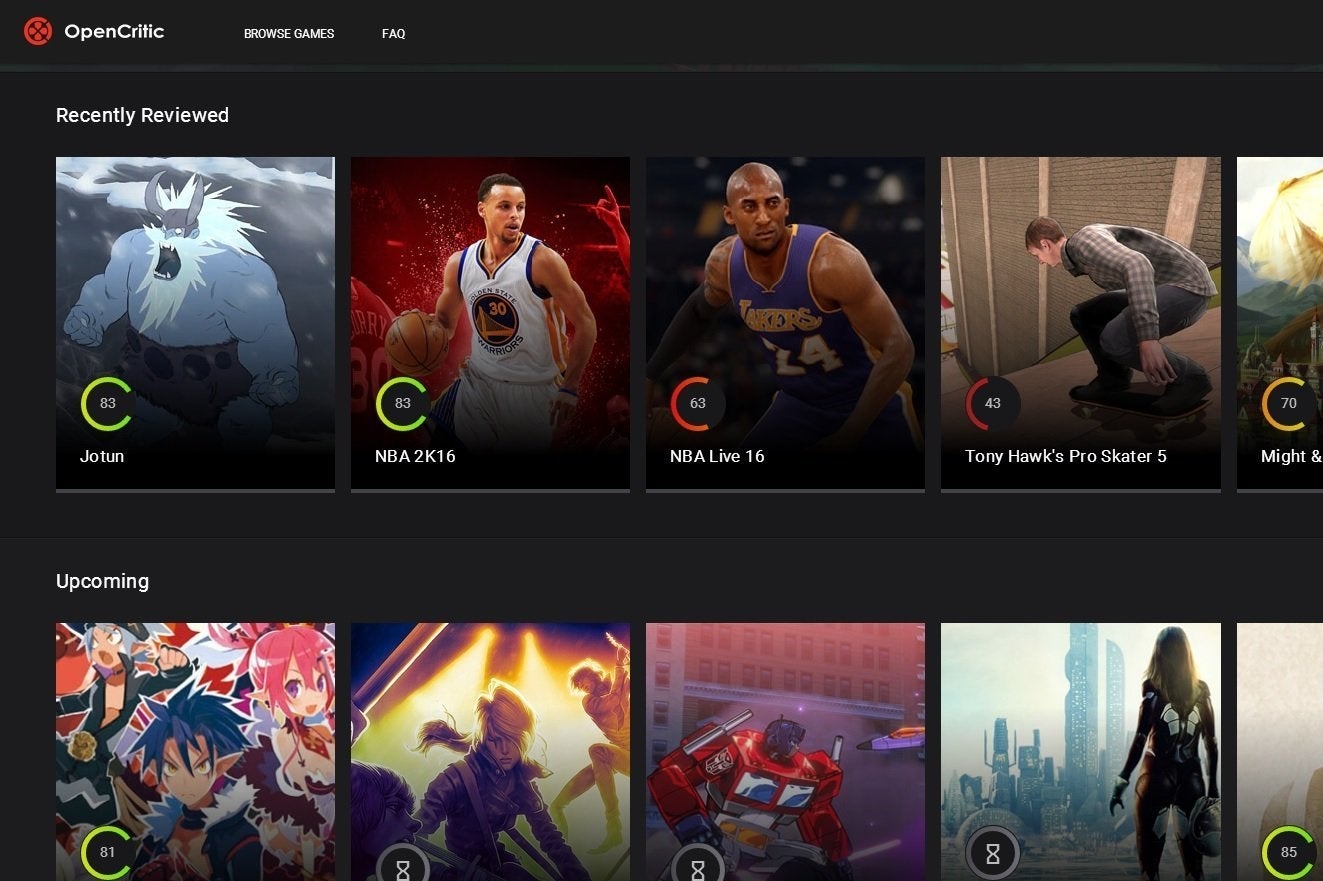Open the "Might &" game title
The image size is (1323, 881).
click(1291, 457)
